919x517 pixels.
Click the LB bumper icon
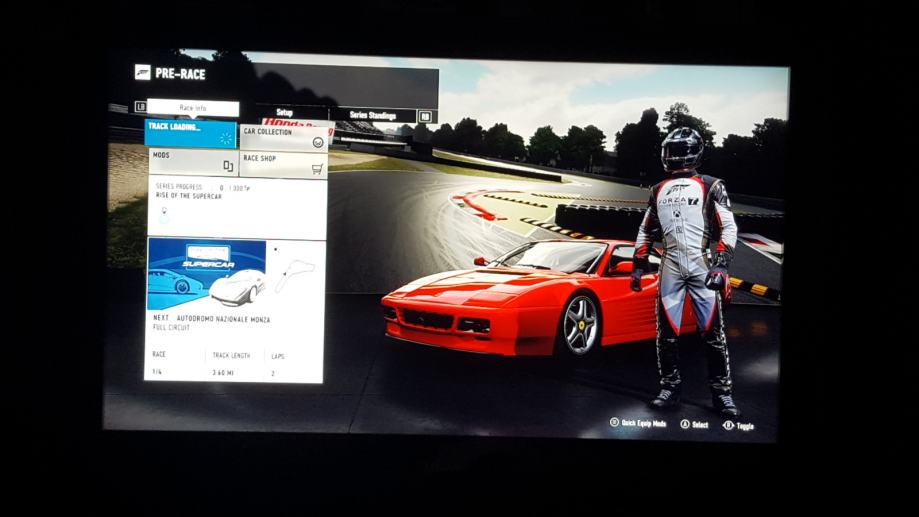140,106
